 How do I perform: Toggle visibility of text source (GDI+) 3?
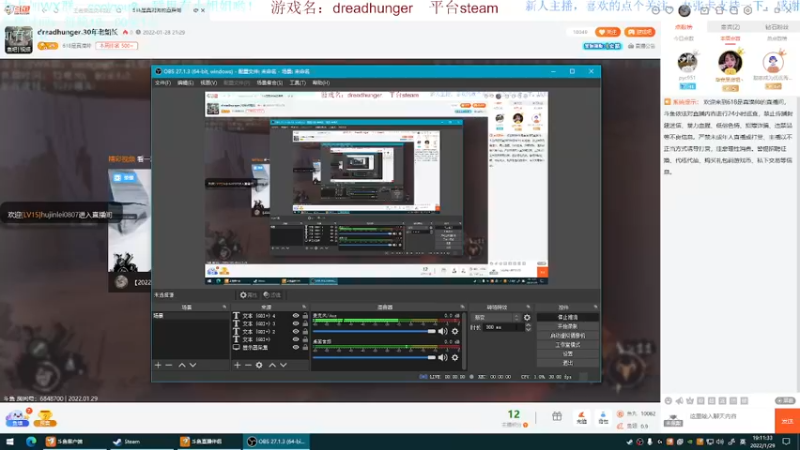coord(295,323)
